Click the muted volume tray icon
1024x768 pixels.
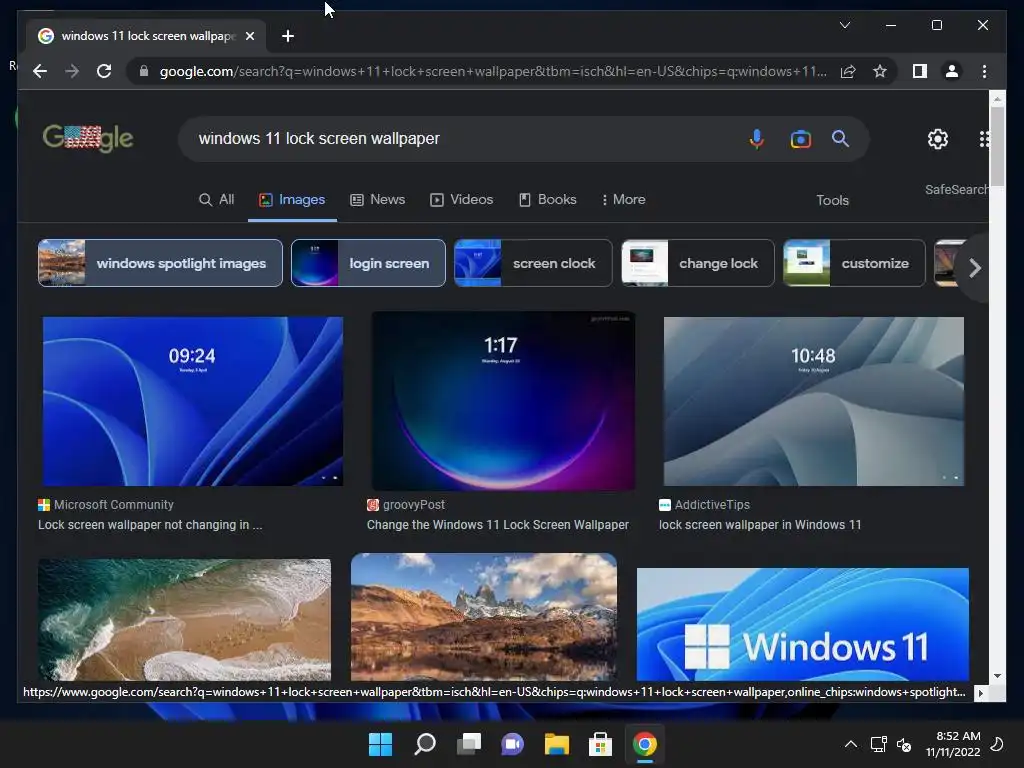tap(904, 744)
